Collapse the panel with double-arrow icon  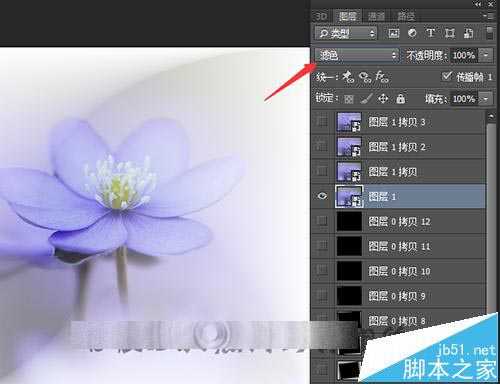click(478, 4)
